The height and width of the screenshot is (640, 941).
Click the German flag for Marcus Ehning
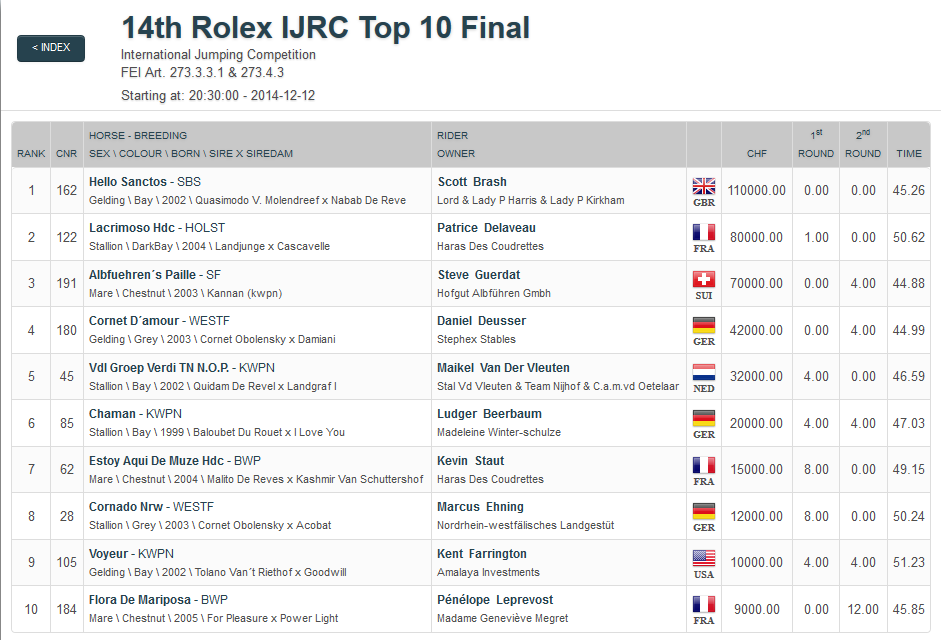pos(703,512)
